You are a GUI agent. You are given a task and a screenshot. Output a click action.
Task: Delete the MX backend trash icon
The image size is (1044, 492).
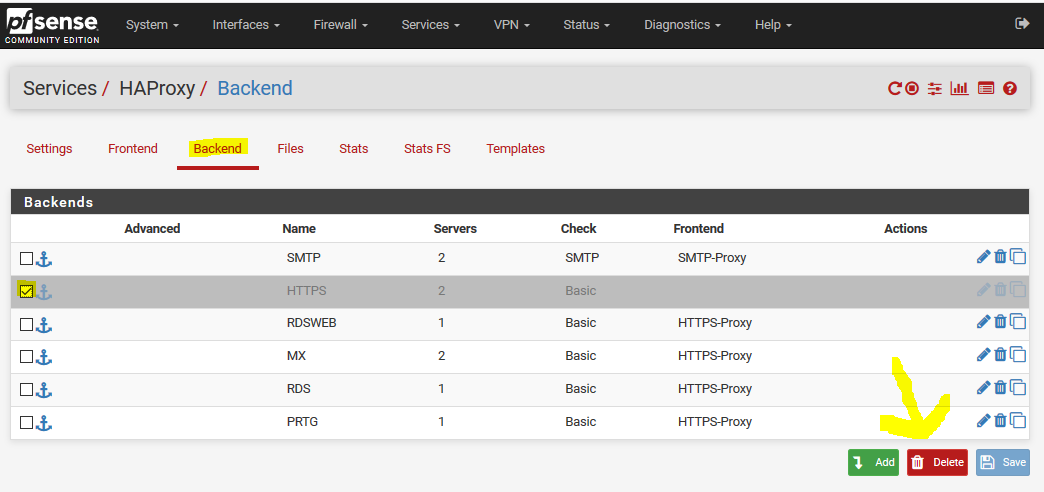(1000, 354)
